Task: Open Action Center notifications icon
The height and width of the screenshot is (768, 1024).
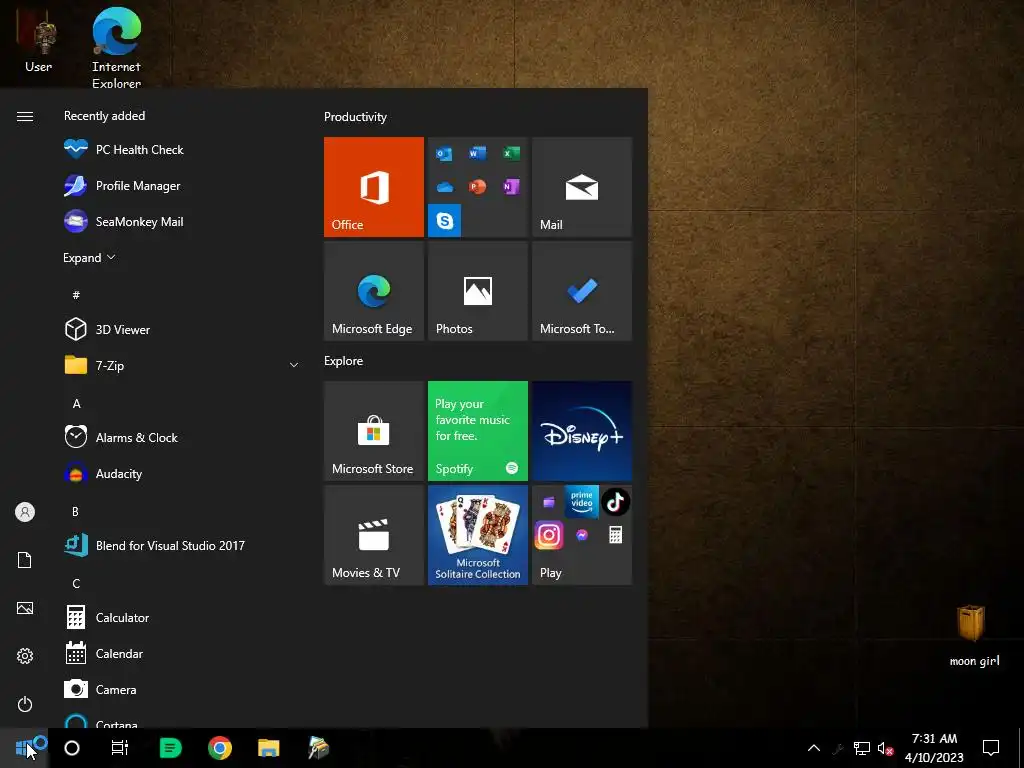Action: pyautogui.click(x=991, y=748)
